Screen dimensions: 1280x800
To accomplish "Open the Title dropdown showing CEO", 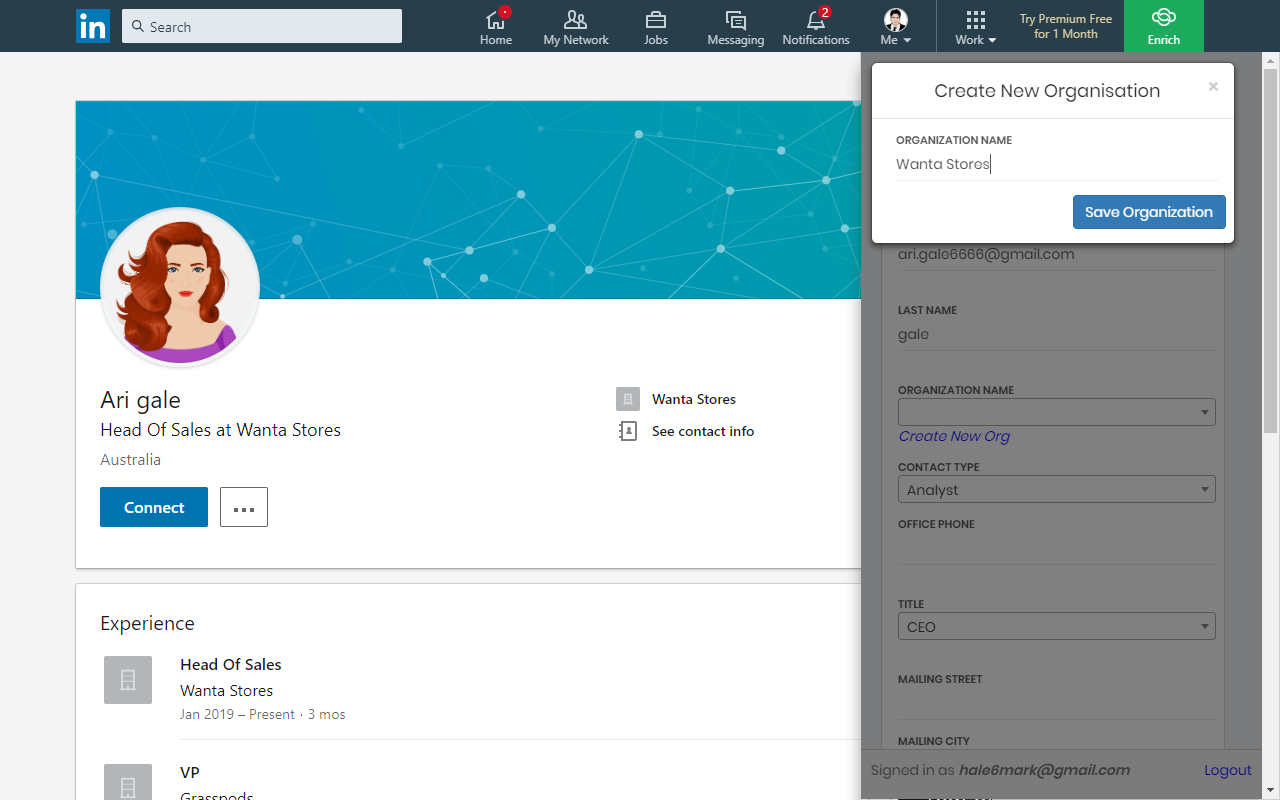I will [x=1056, y=627].
